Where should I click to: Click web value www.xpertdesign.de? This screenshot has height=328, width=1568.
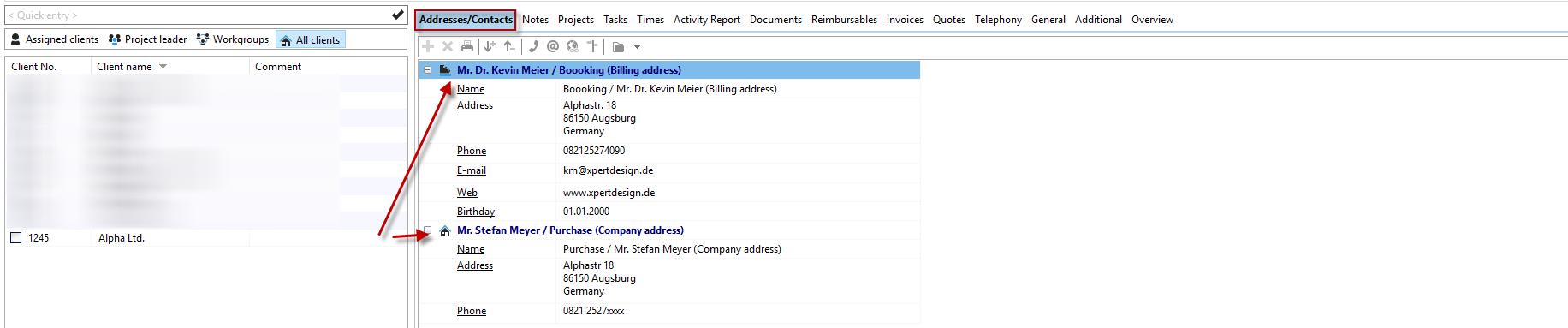tap(609, 193)
